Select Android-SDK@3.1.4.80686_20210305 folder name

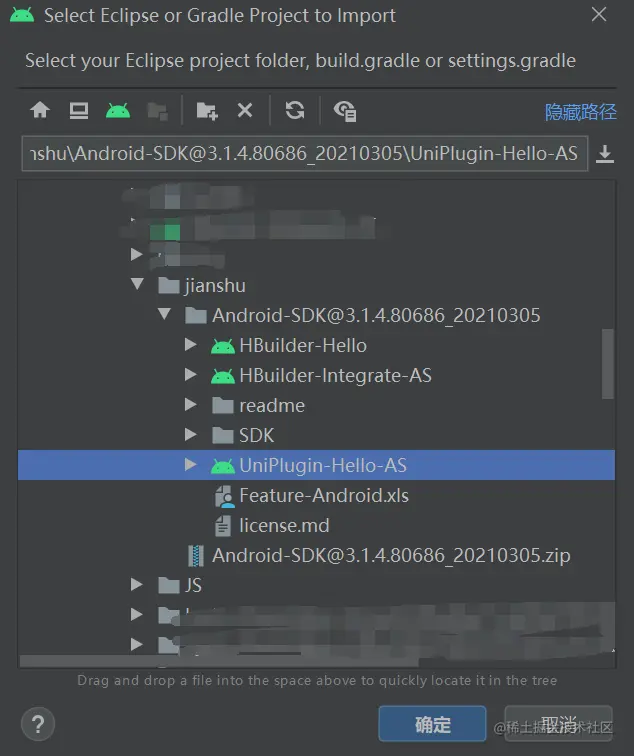376,315
